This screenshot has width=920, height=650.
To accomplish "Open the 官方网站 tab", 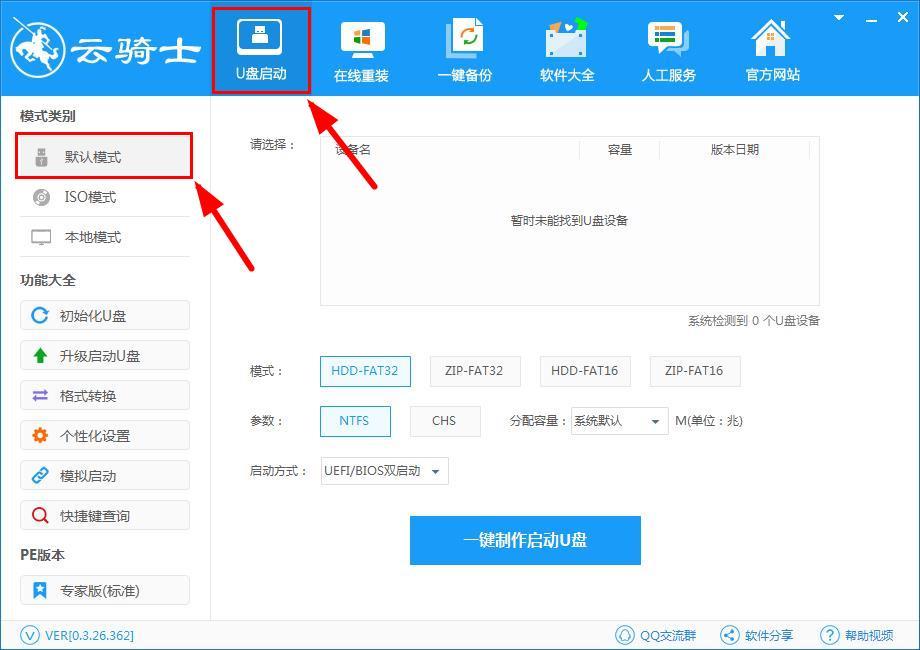I will (772, 50).
